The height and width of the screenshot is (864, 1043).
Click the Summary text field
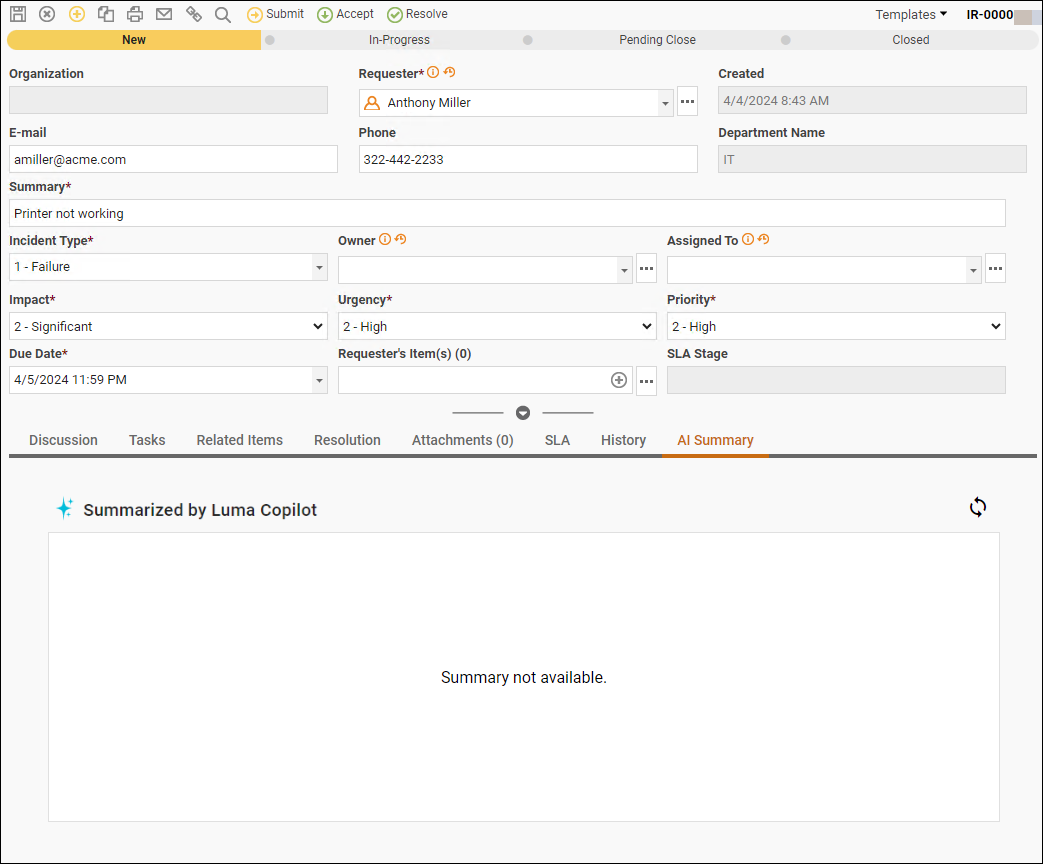point(507,213)
